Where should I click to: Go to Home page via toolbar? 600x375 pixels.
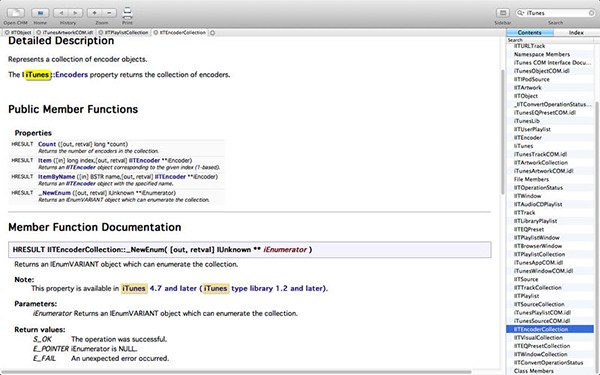(40, 13)
